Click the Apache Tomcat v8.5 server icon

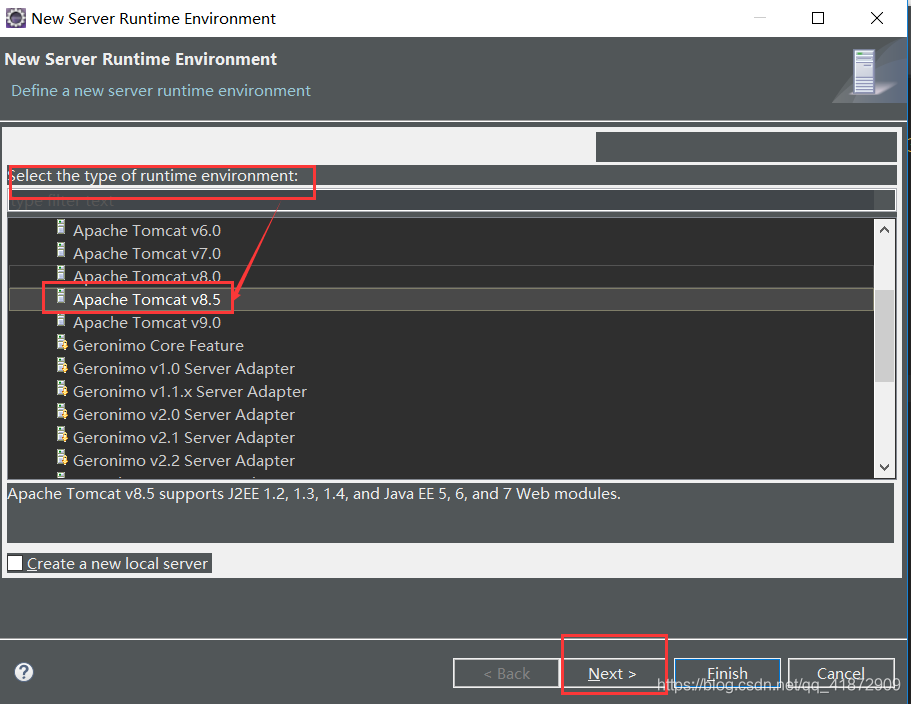click(61, 296)
